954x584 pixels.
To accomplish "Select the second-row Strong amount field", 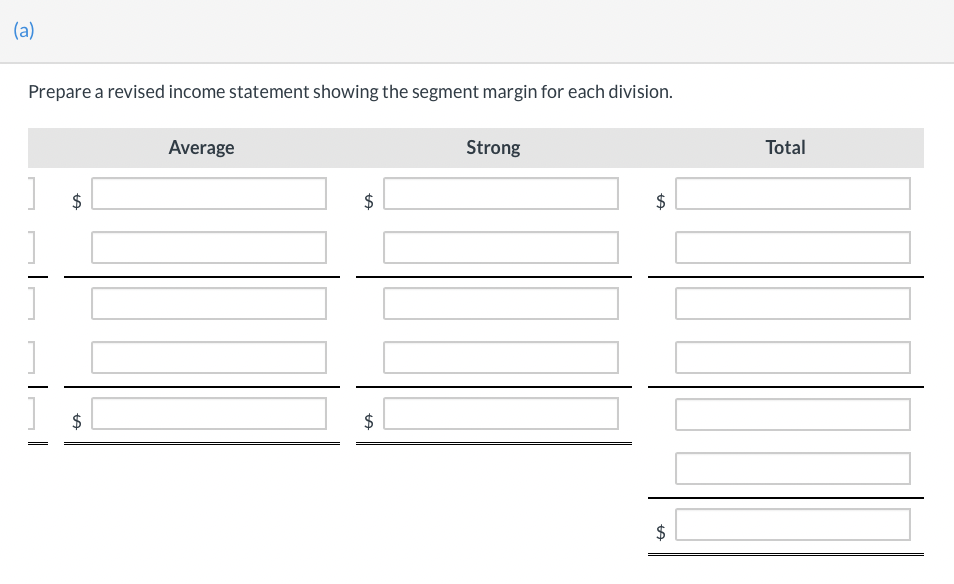I will point(501,248).
